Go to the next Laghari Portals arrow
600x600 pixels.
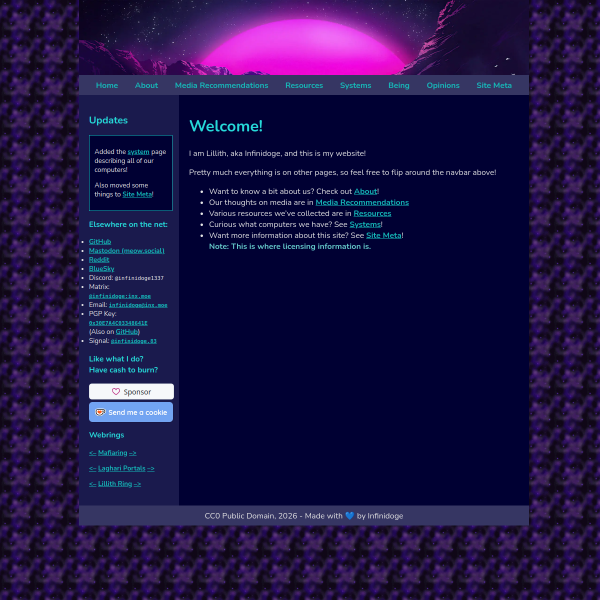(151, 468)
